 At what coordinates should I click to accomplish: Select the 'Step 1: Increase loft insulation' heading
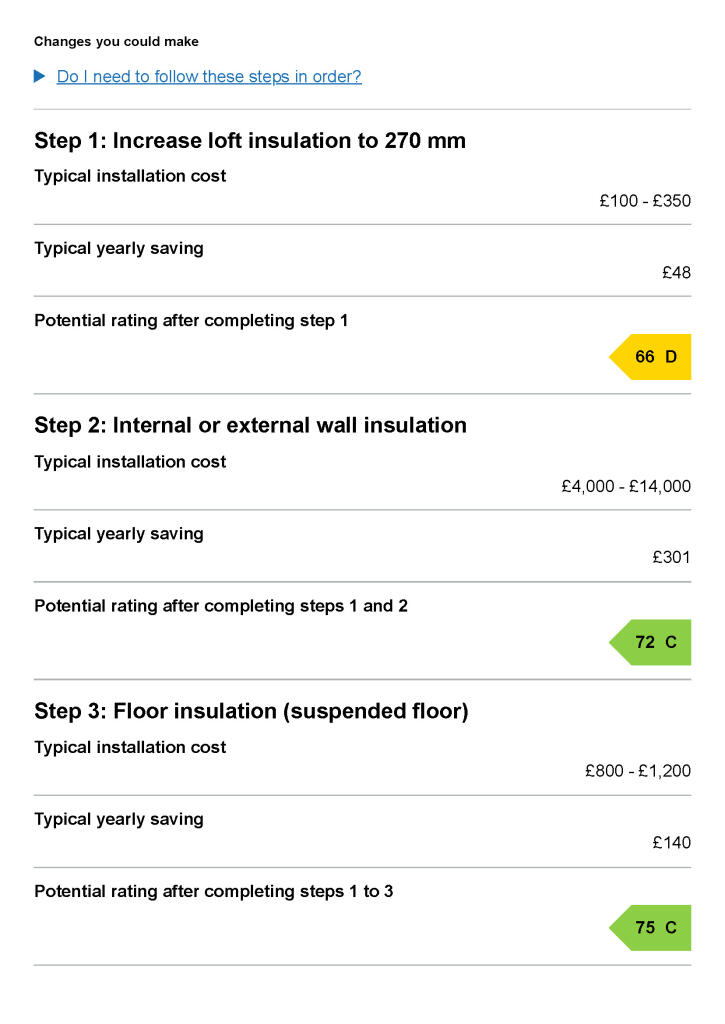[x=250, y=141]
